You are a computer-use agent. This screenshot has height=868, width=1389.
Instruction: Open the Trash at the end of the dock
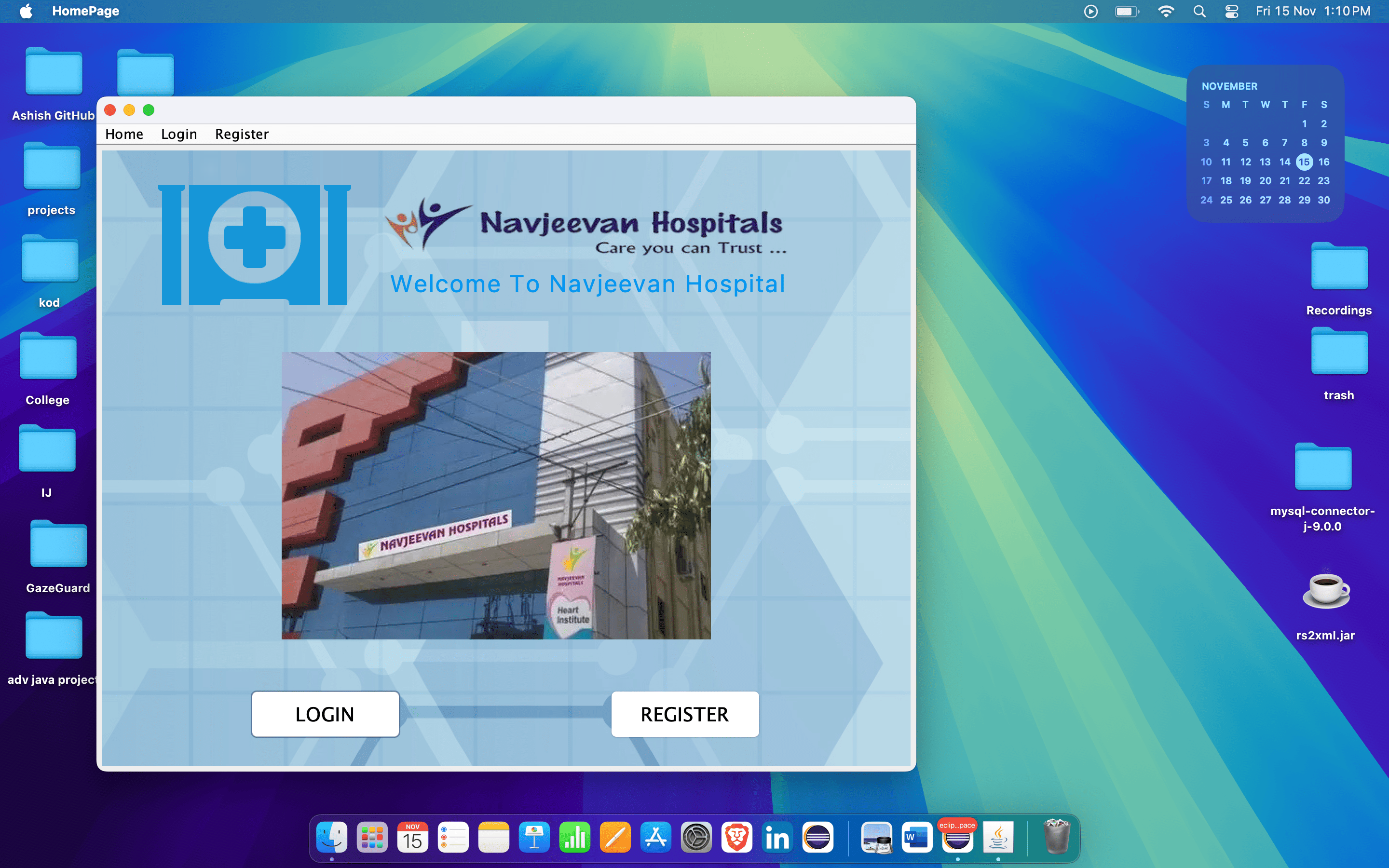(x=1056, y=838)
